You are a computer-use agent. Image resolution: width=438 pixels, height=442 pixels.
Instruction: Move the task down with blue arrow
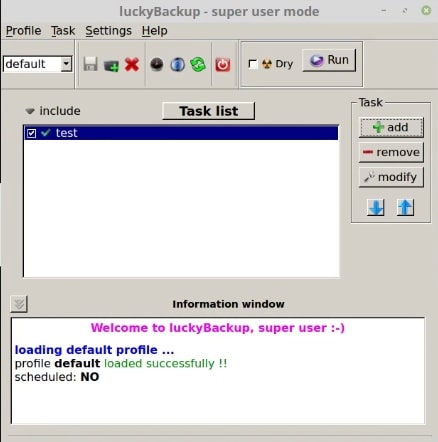(376, 207)
